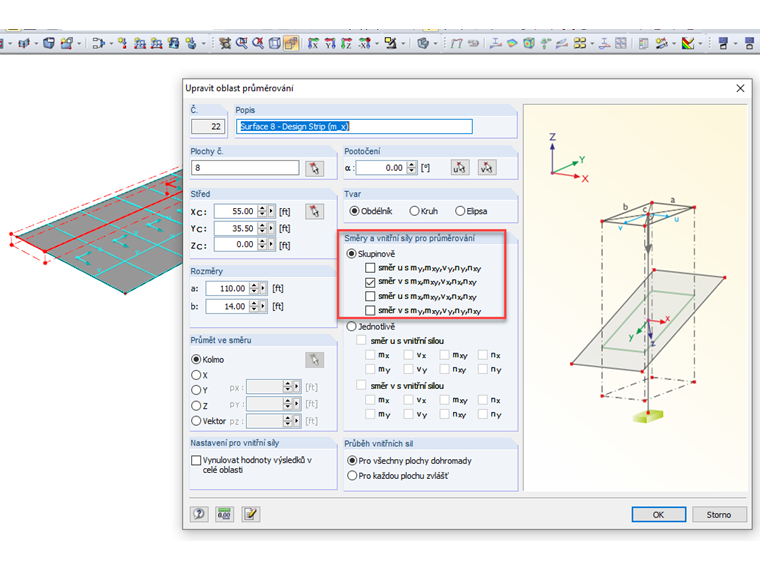Screen dimensions: 760x570
Task: Click the pick center point icon beside Xc
Action: (x=315, y=211)
